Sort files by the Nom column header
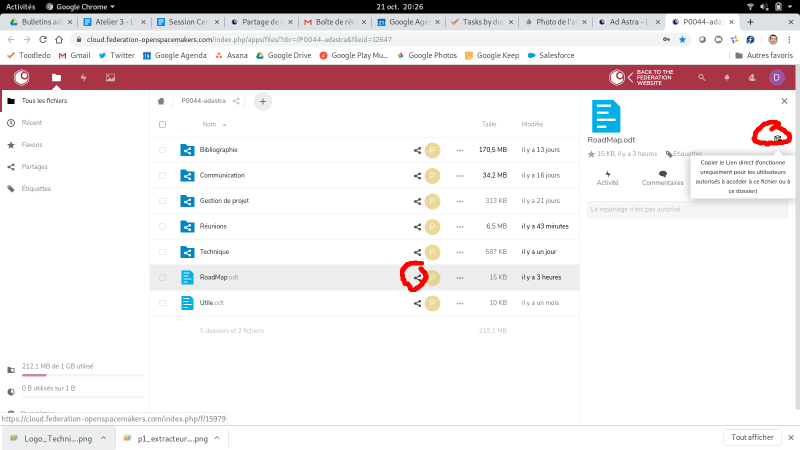The width and height of the screenshot is (800, 450). pos(209,125)
